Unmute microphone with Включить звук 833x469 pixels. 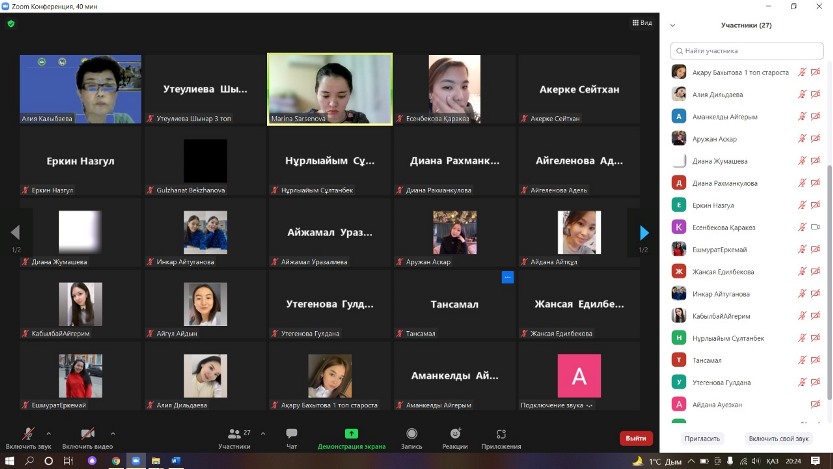(27, 436)
